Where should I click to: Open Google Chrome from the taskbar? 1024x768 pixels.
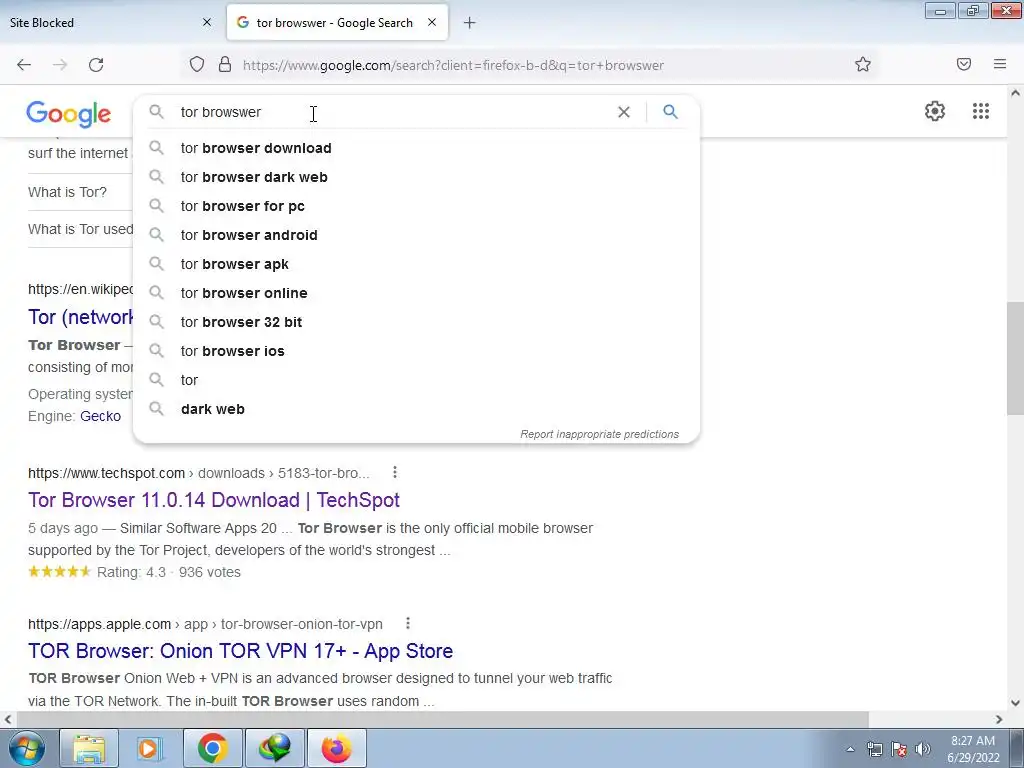tap(212, 748)
